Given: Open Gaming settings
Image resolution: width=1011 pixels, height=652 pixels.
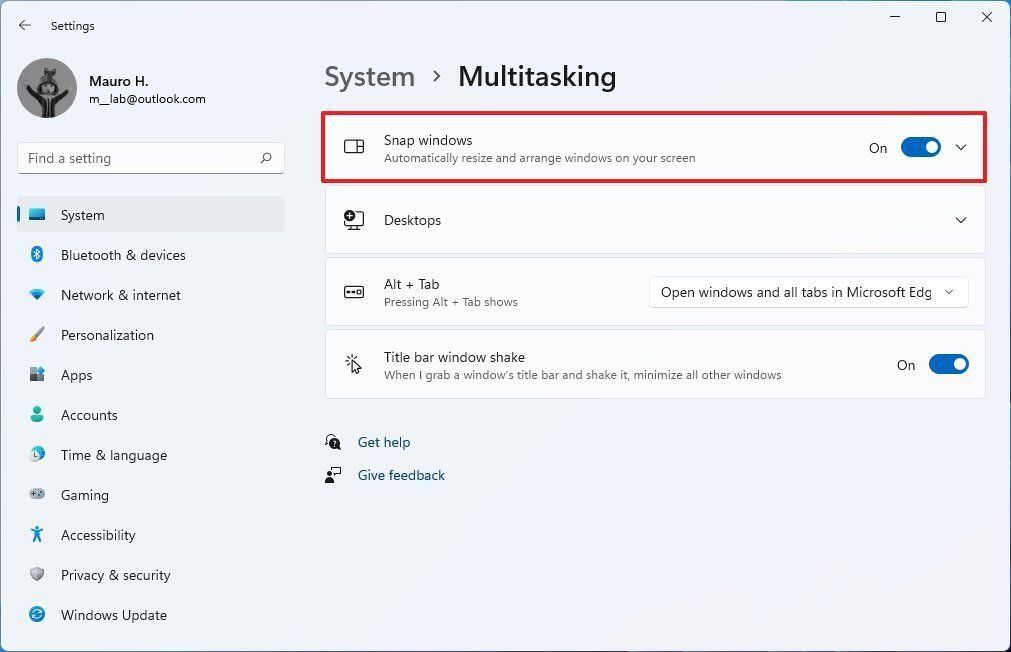Looking at the screenshot, I should pos(84,495).
